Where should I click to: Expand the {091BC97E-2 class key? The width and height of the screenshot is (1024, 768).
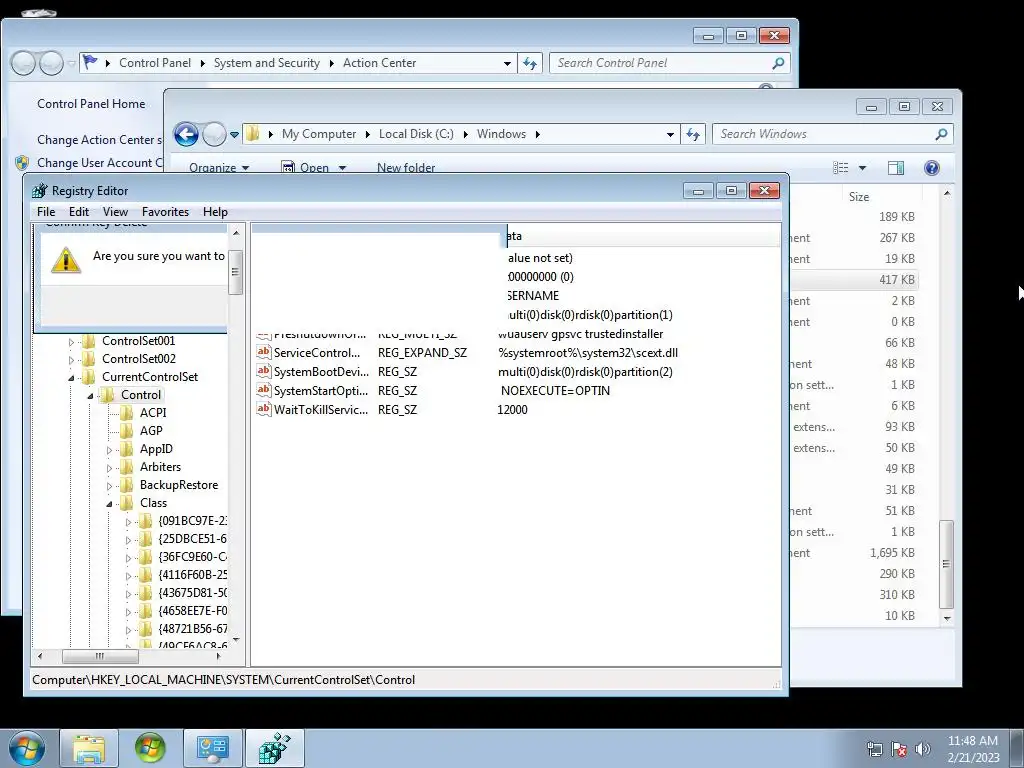(128, 522)
